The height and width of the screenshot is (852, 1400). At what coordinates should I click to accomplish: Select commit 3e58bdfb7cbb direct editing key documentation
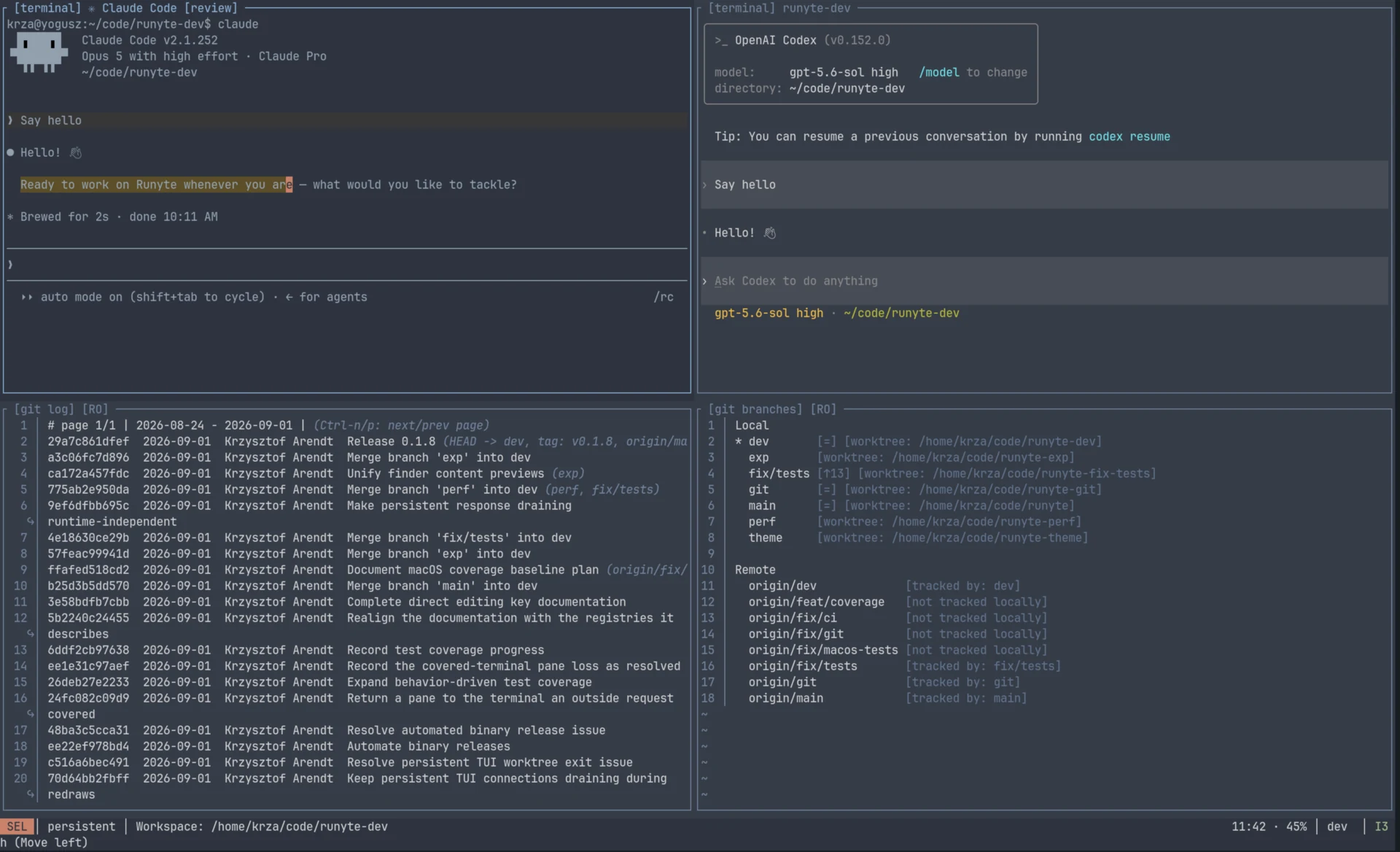tap(336, 602)
